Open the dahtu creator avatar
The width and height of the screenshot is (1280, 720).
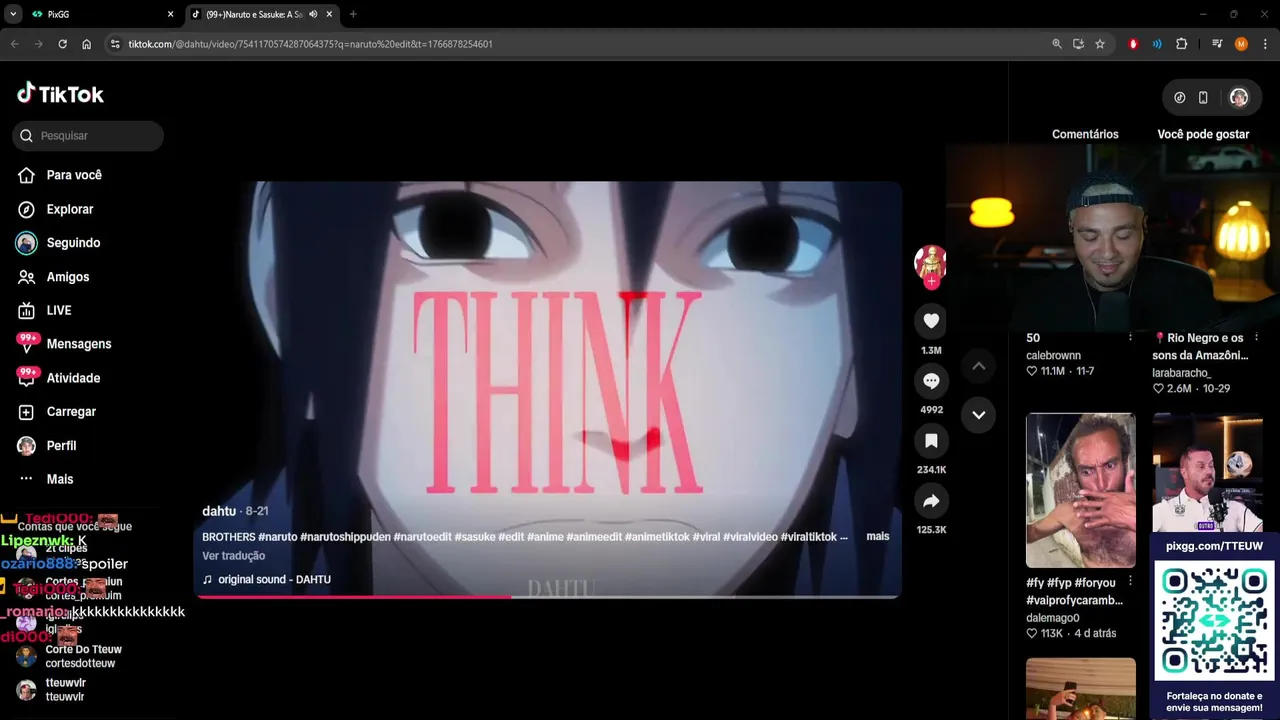point(931,261)
